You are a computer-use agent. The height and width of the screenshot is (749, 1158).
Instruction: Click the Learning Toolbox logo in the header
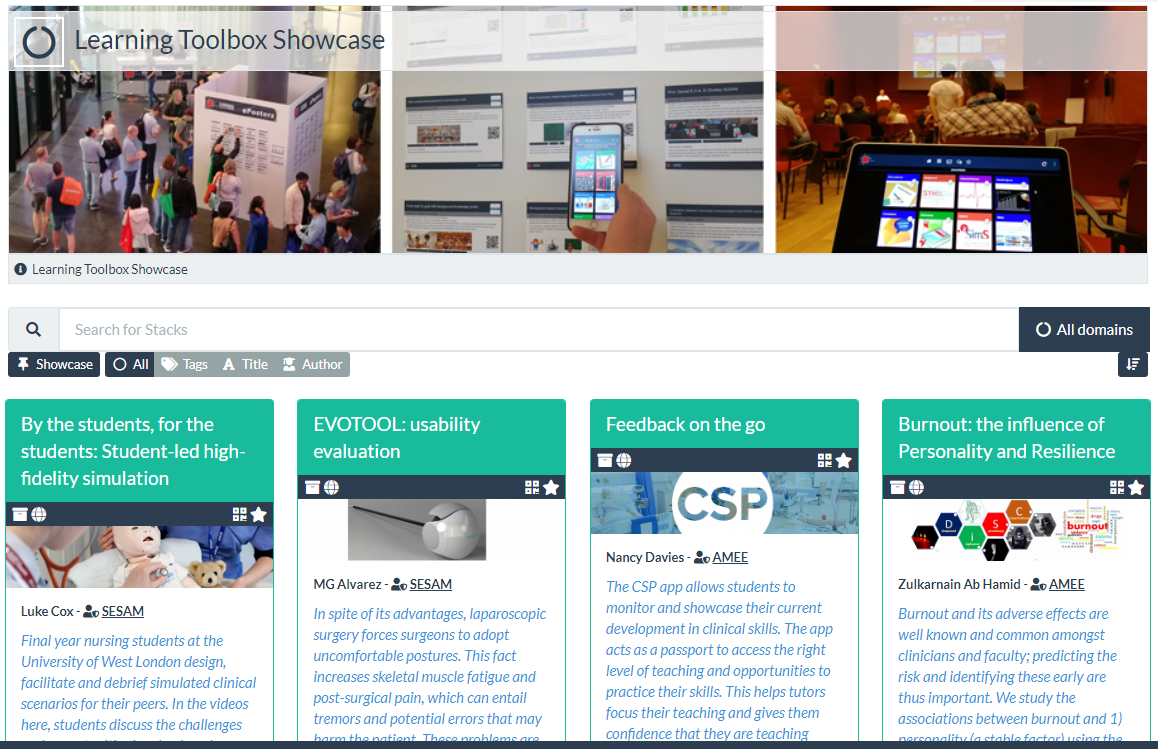38,40
